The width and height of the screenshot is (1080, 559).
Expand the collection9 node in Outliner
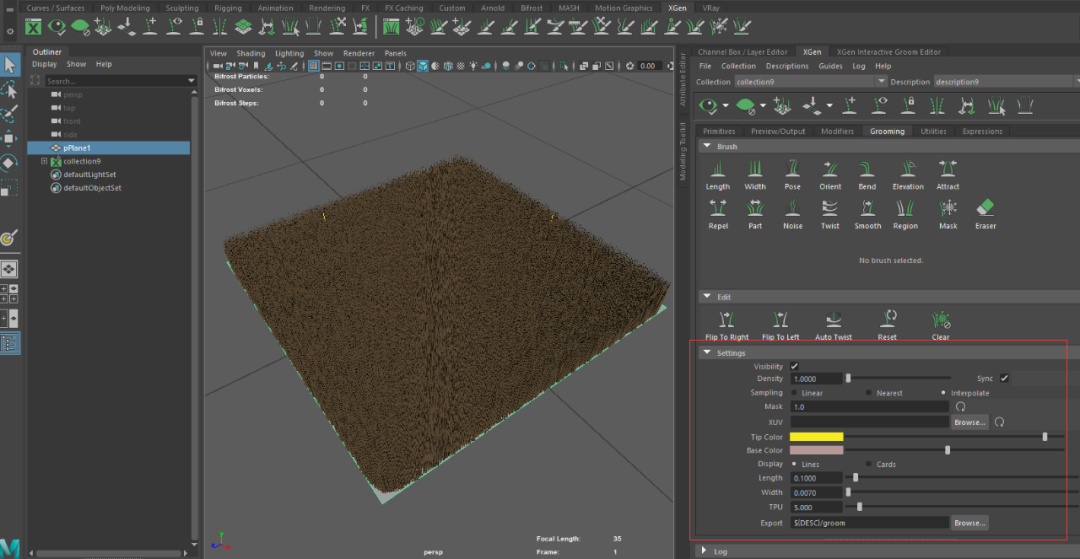pyautogui.click(x=44, y=161)
